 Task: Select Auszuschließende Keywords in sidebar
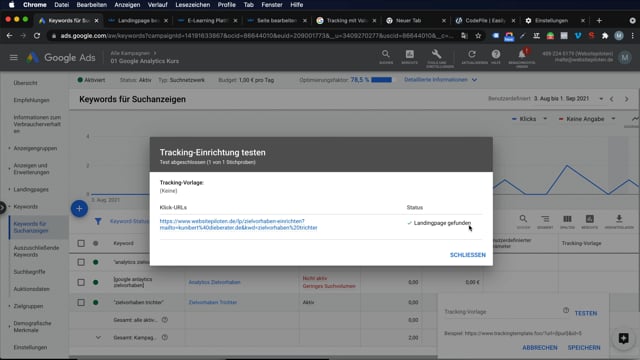click(x=36, y=251)
